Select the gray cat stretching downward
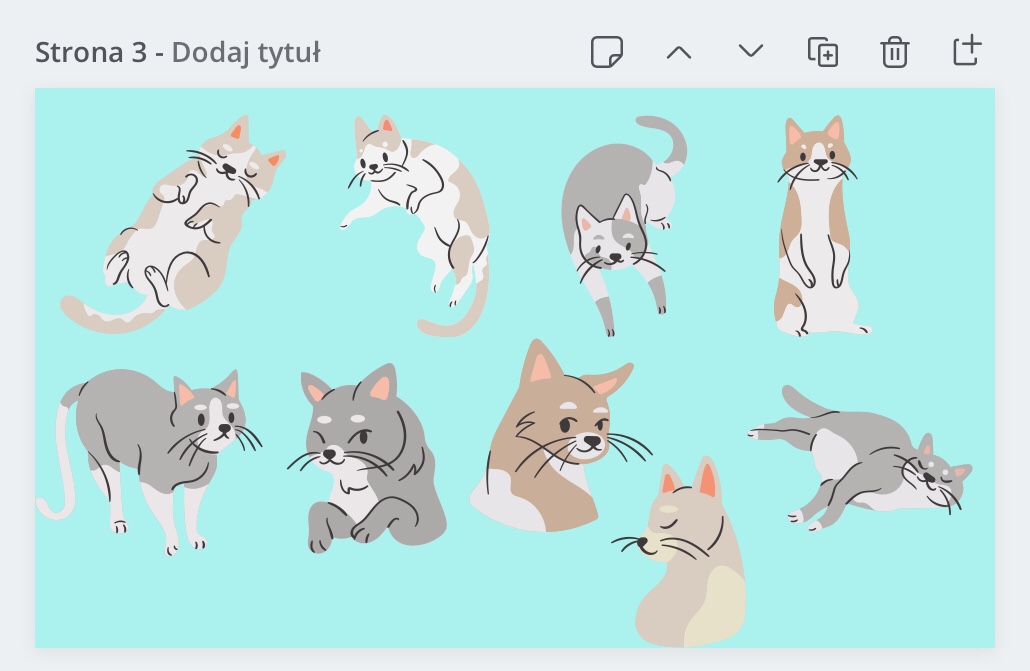 [610, 215]
